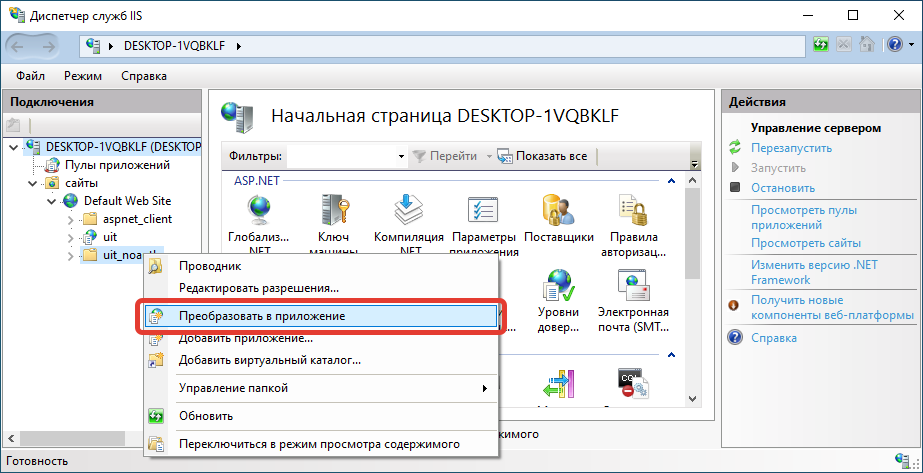Screen dimensions: 923x473
Task: Open the Фильтры combo box dropdown
Action: tap(396, 157)
